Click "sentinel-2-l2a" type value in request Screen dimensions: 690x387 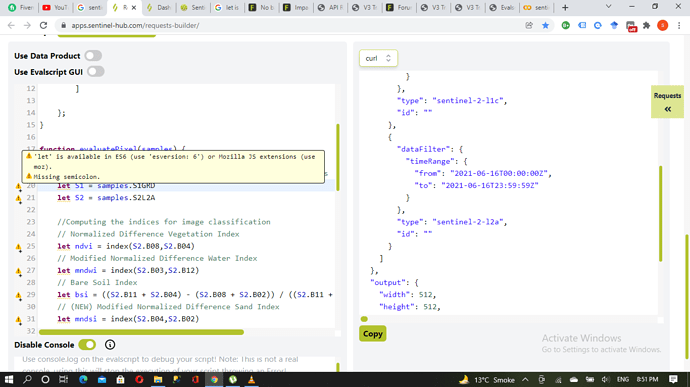[x=467, y=222]
